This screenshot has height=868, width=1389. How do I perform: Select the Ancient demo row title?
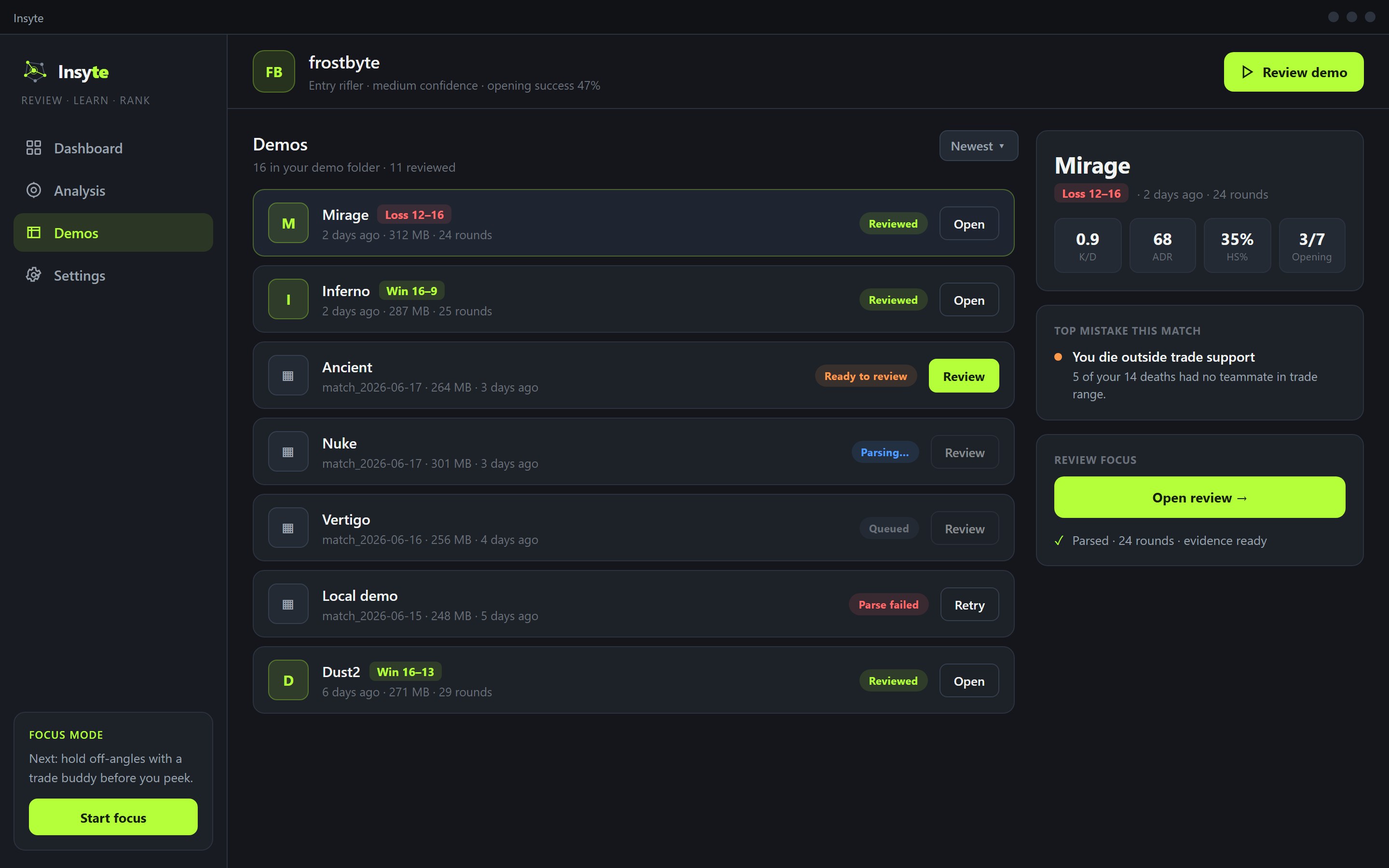(x=347, y=367)
